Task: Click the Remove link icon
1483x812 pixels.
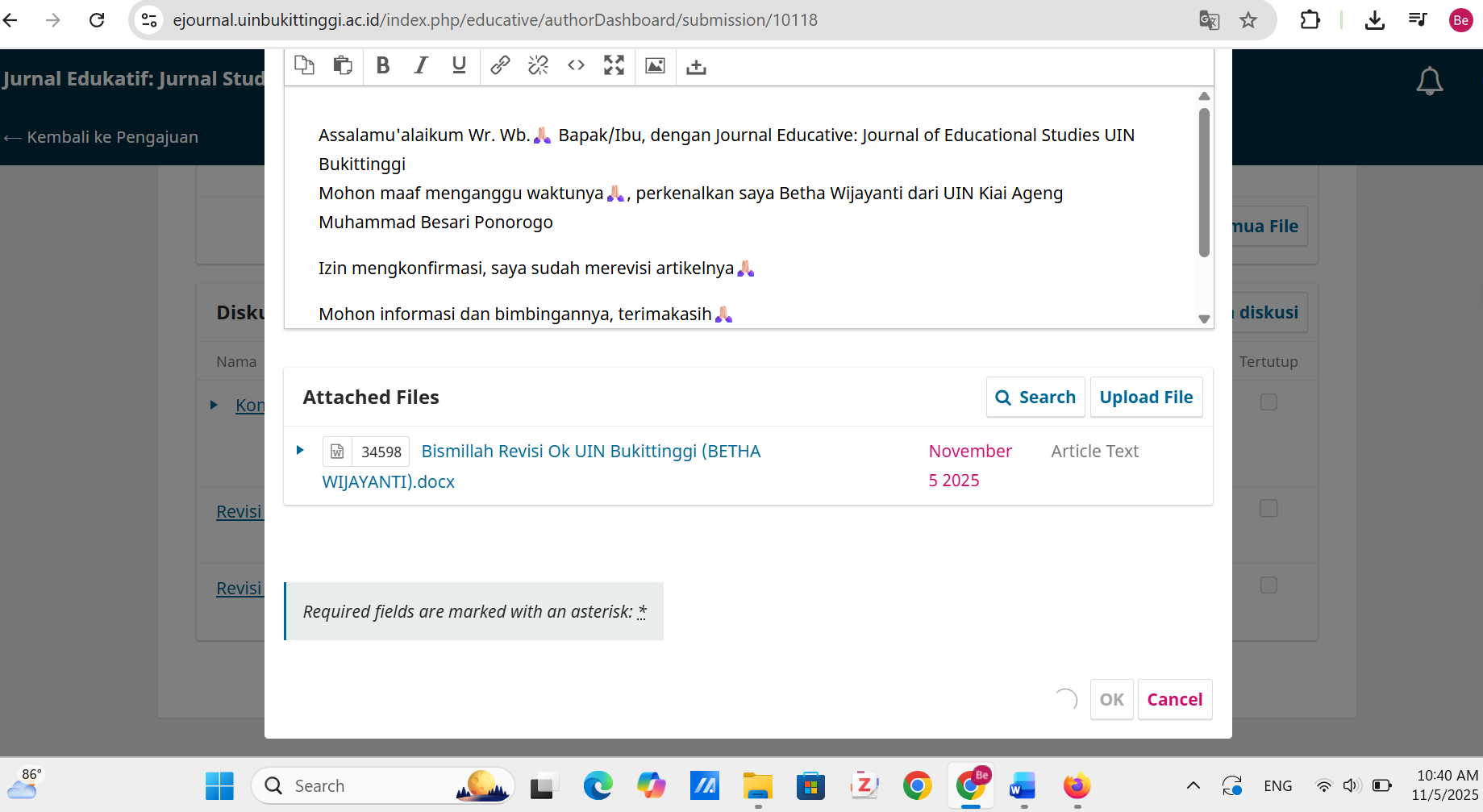Action: click(538, 66)
